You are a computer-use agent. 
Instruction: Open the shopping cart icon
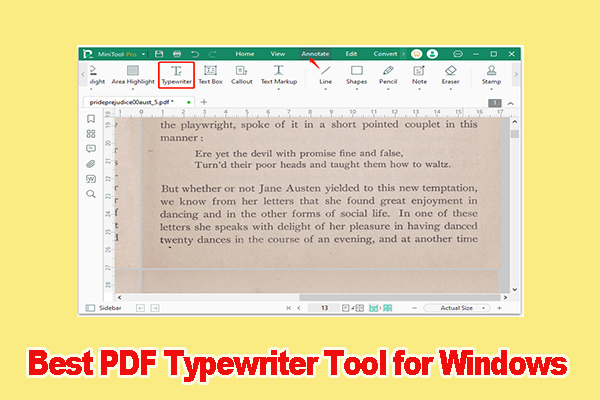(x=416, y=54)
